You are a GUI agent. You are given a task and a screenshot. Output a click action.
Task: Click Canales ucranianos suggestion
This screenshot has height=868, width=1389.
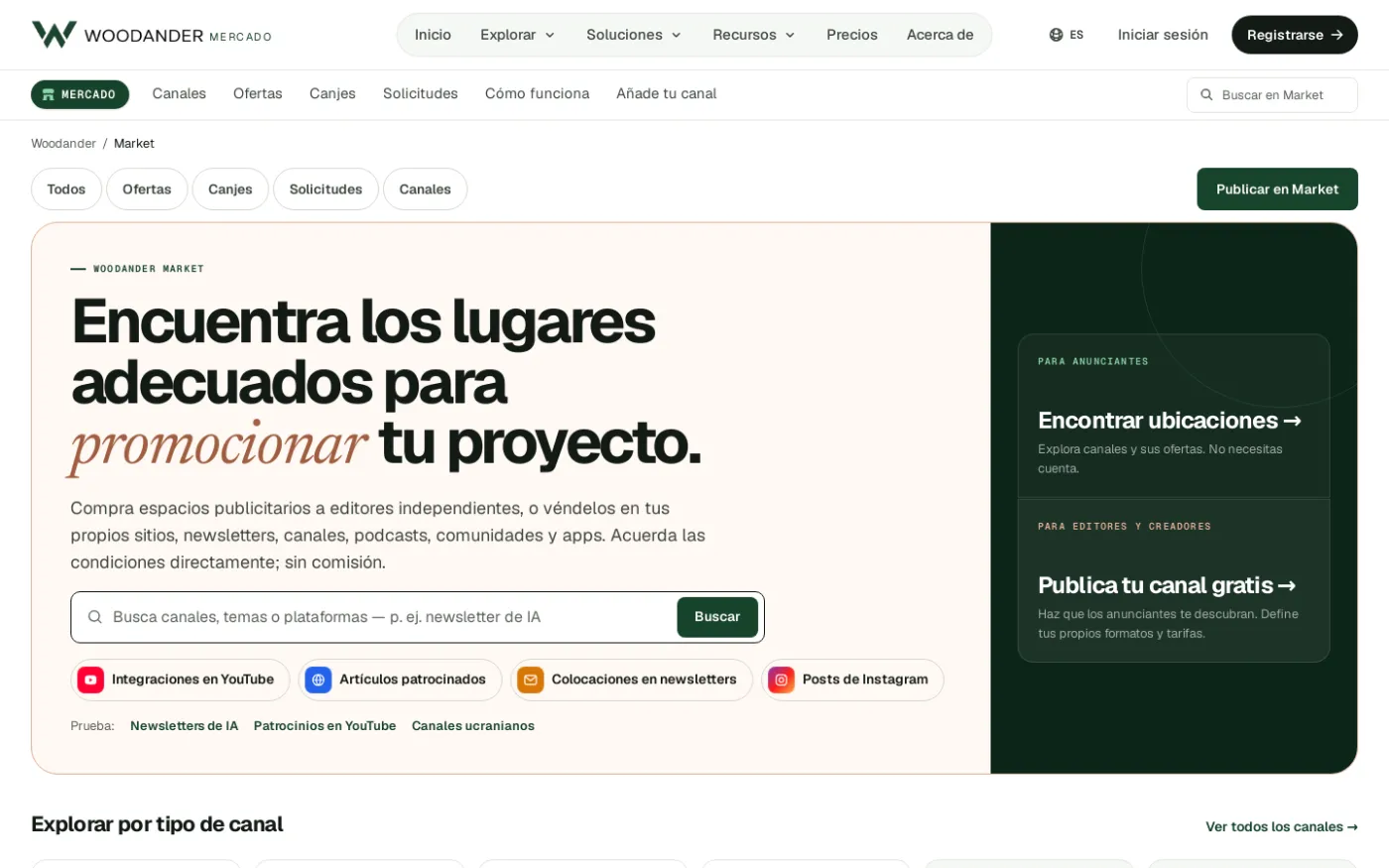click(x=473, y=726)
